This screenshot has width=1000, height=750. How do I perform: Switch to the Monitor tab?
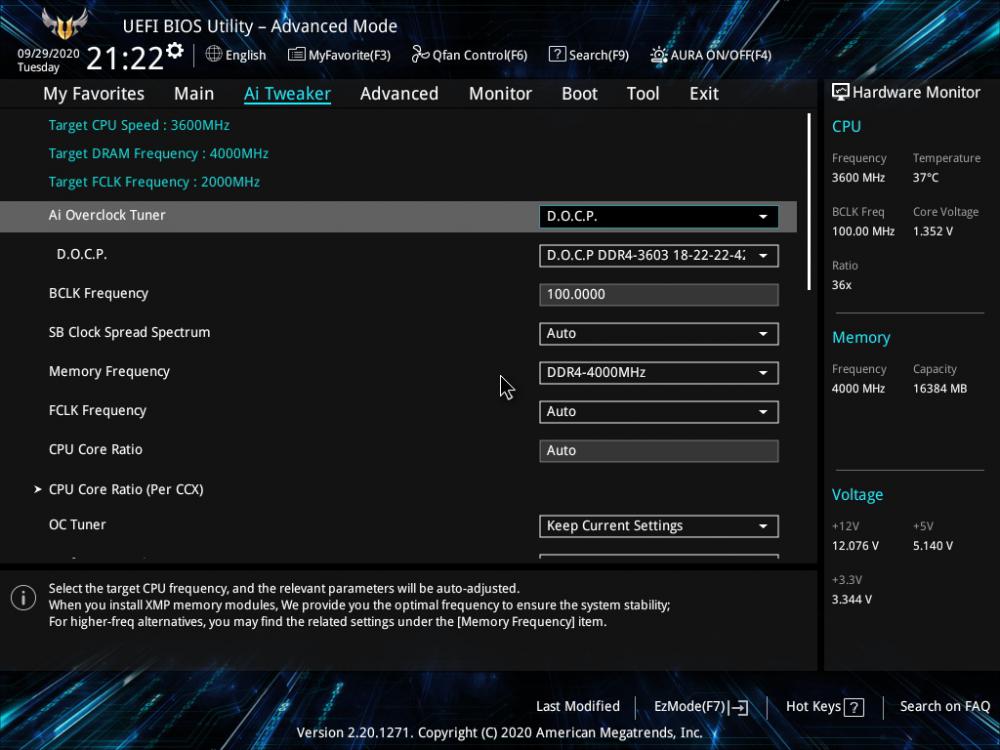[x=500, y=94]
